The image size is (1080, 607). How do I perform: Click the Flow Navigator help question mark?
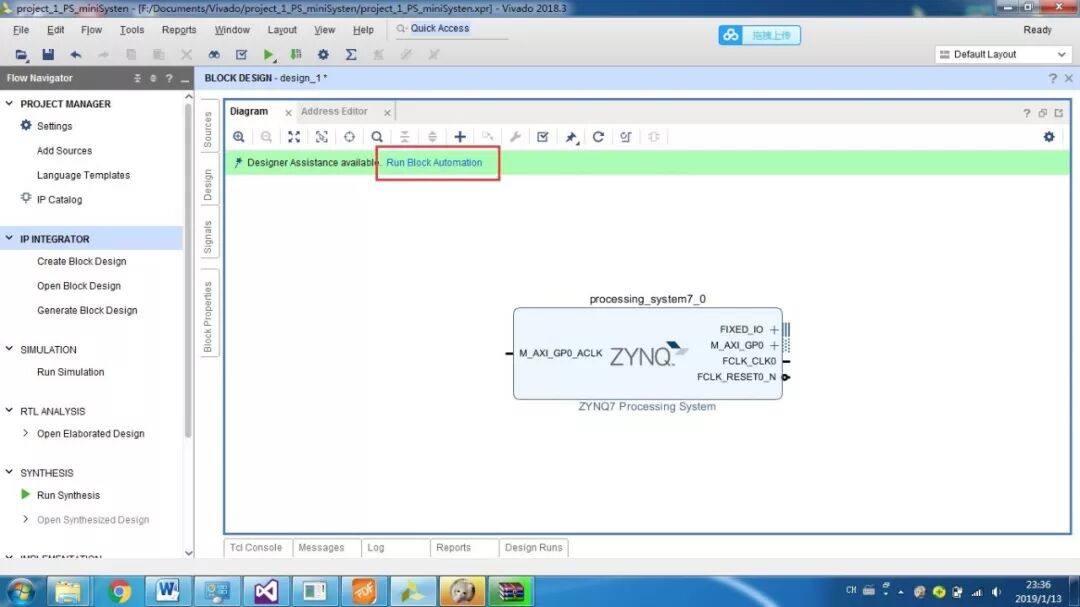tap(169, 79)
